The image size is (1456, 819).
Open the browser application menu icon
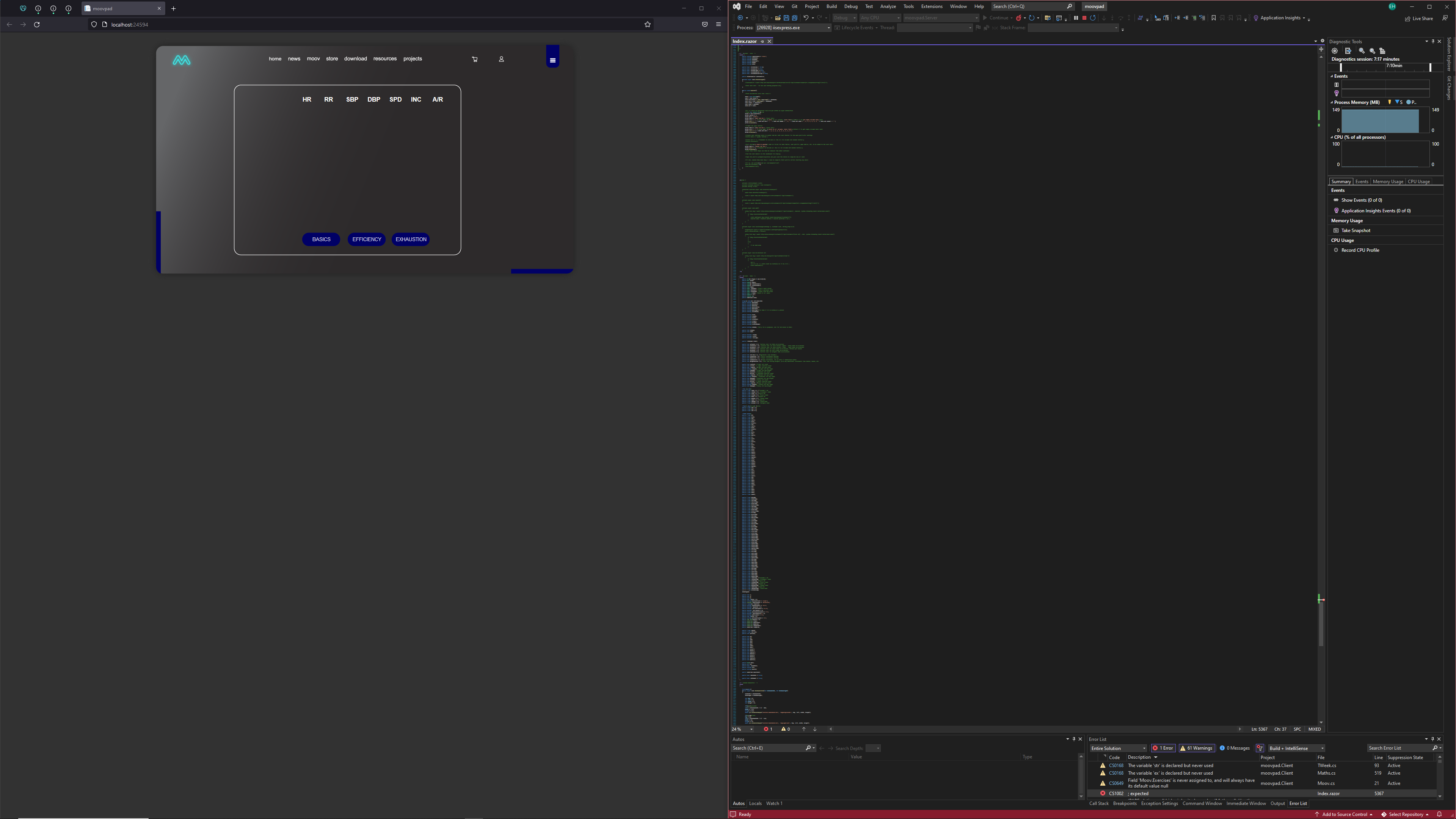click(x=719, y=24)
